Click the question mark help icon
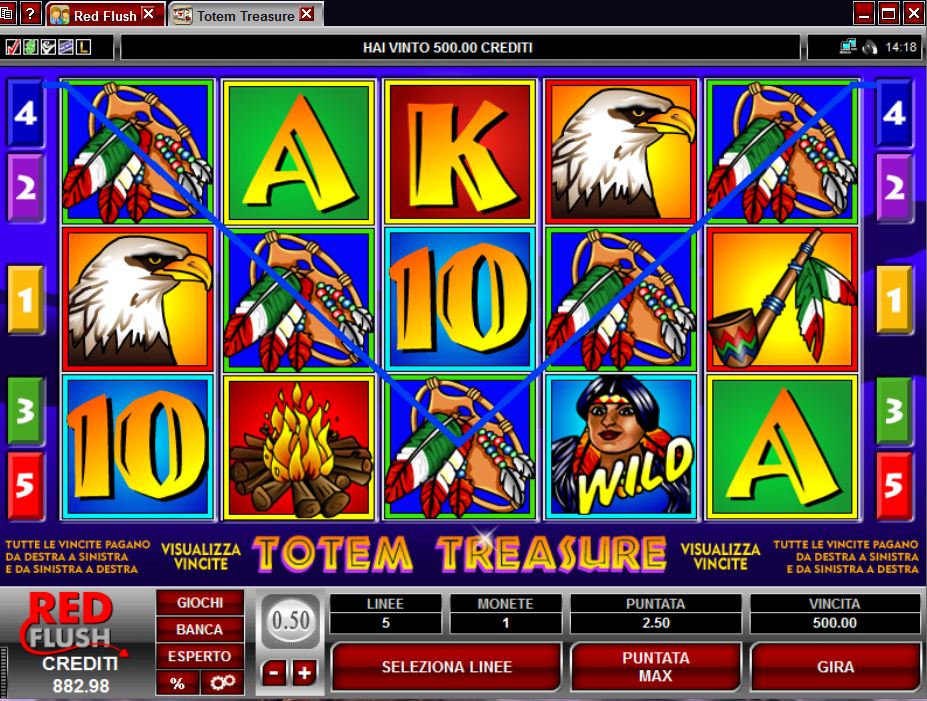 (30, 14)
